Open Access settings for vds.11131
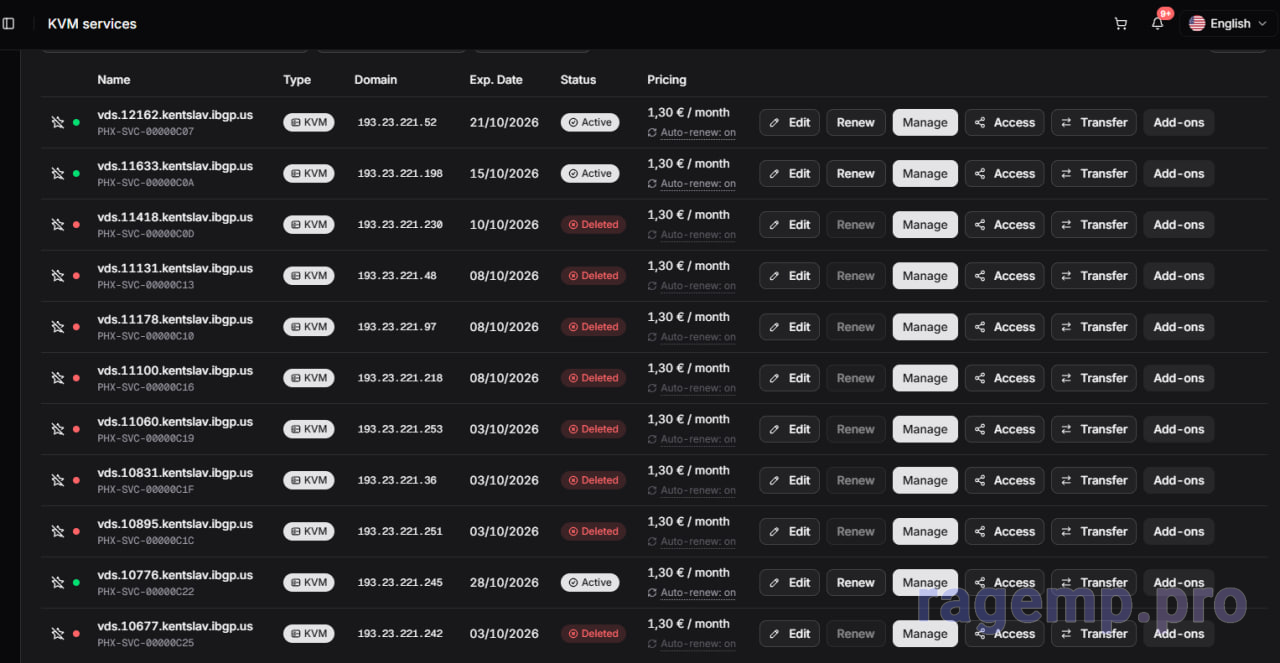This screenshot has width=1280, height=663. [1005, 276]
